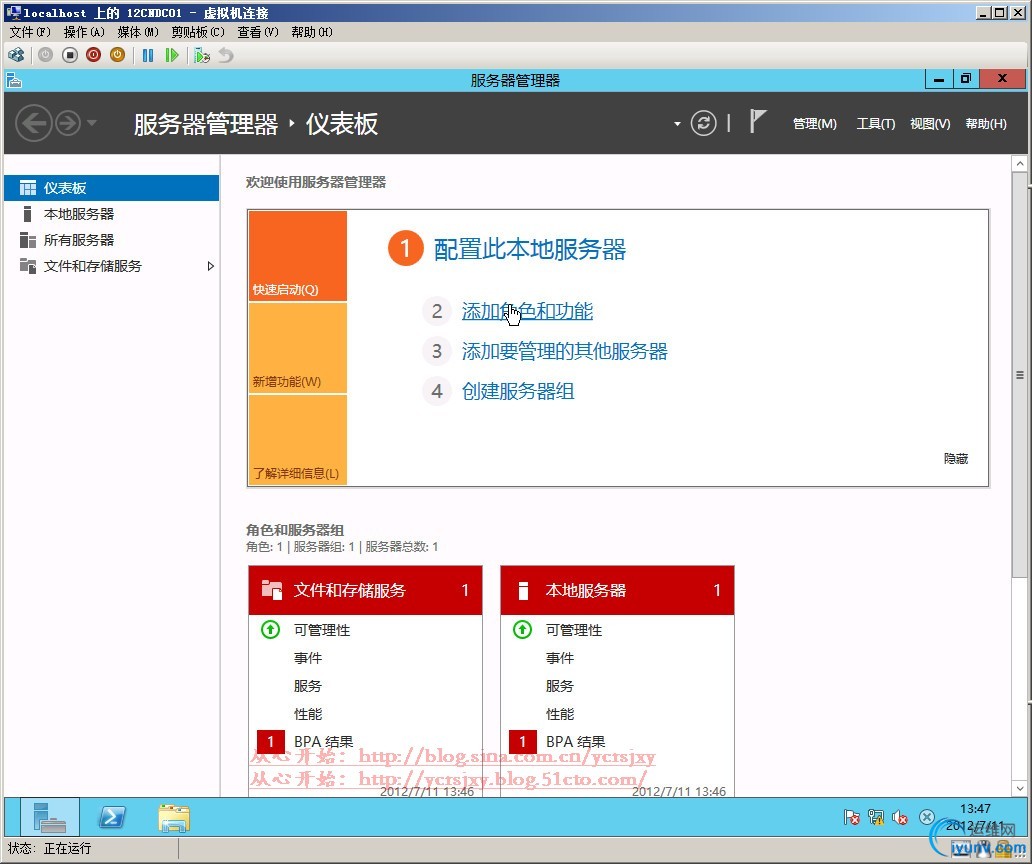Click BPA 结果 in 本地服务器 tile
This screenshot has width=1032, height=864.
click(x=575, y=742)
